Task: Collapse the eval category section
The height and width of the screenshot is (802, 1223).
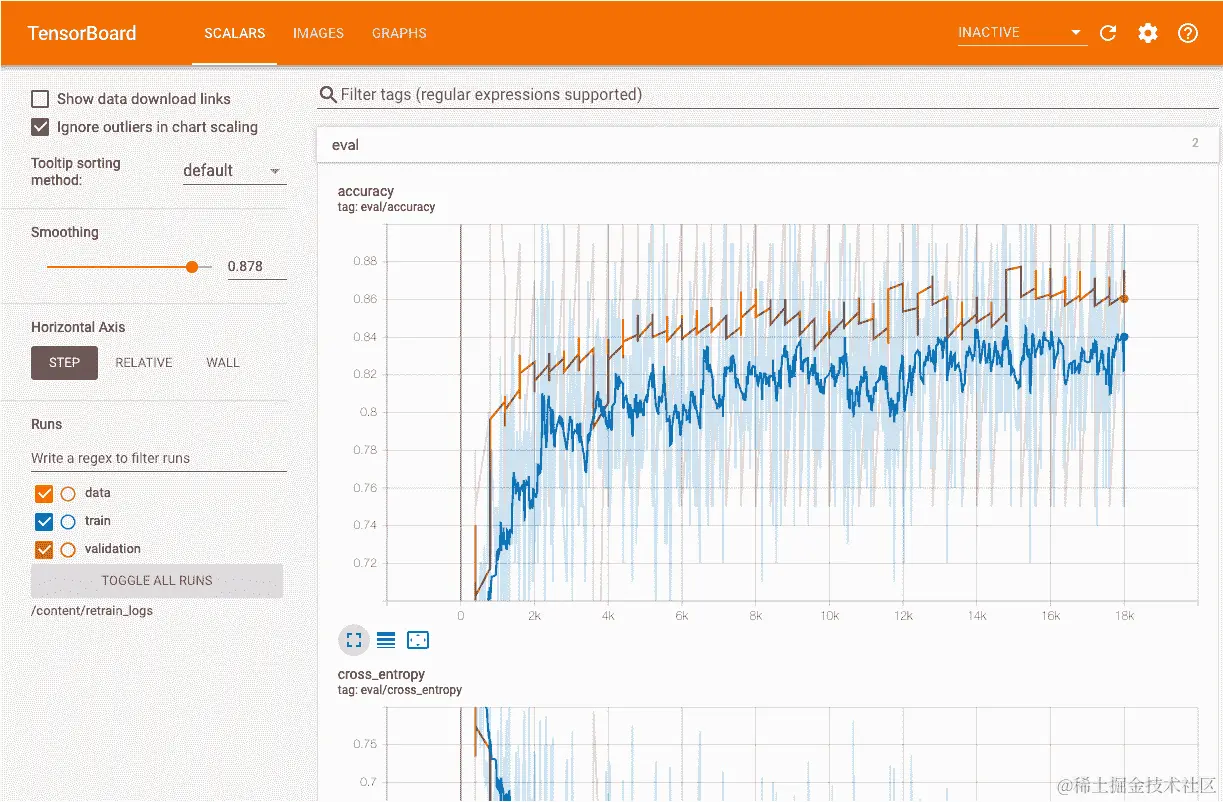Action: [767, 145]
